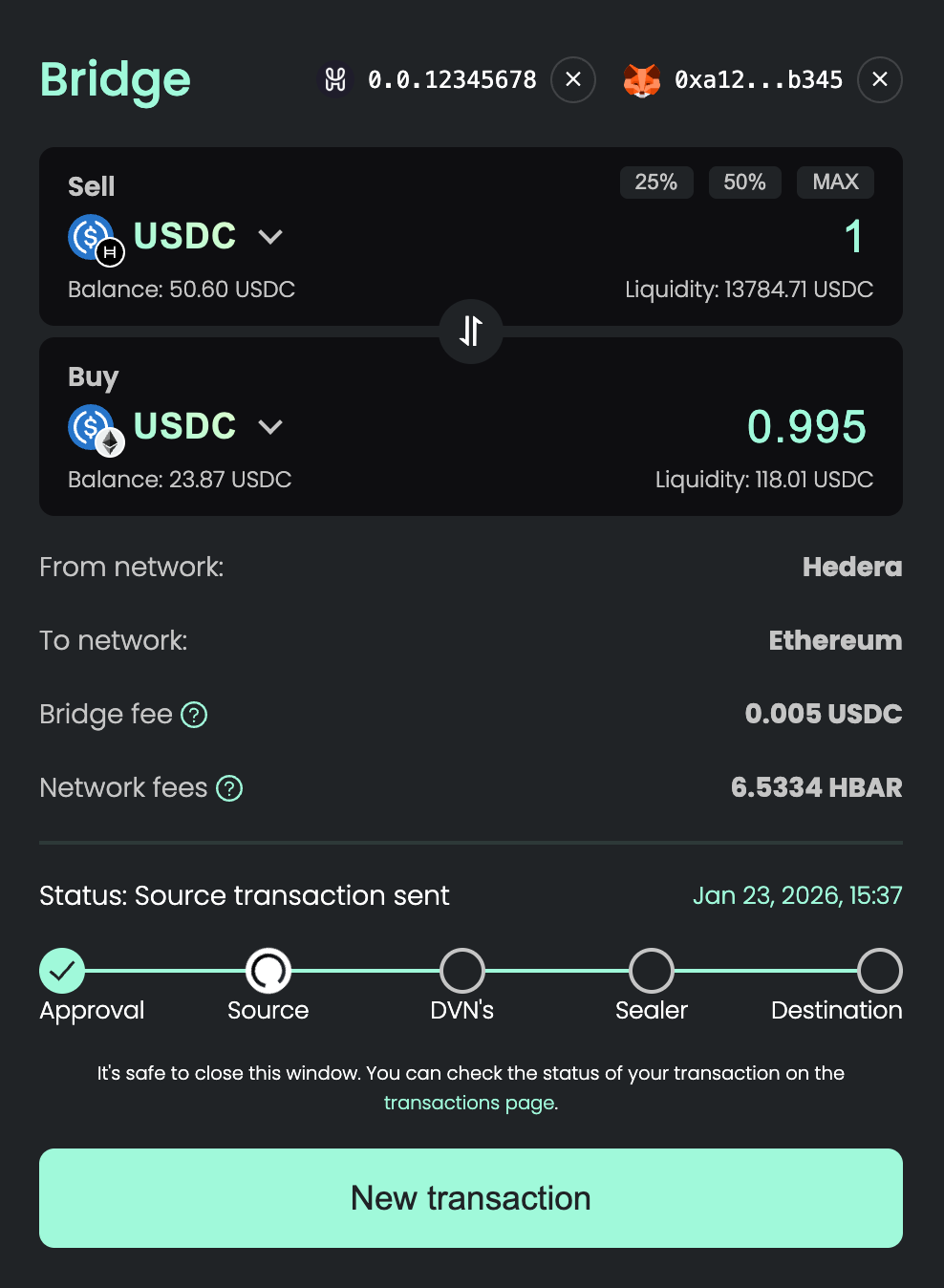Select 25% of balance to sell

(x=656, y=182)
